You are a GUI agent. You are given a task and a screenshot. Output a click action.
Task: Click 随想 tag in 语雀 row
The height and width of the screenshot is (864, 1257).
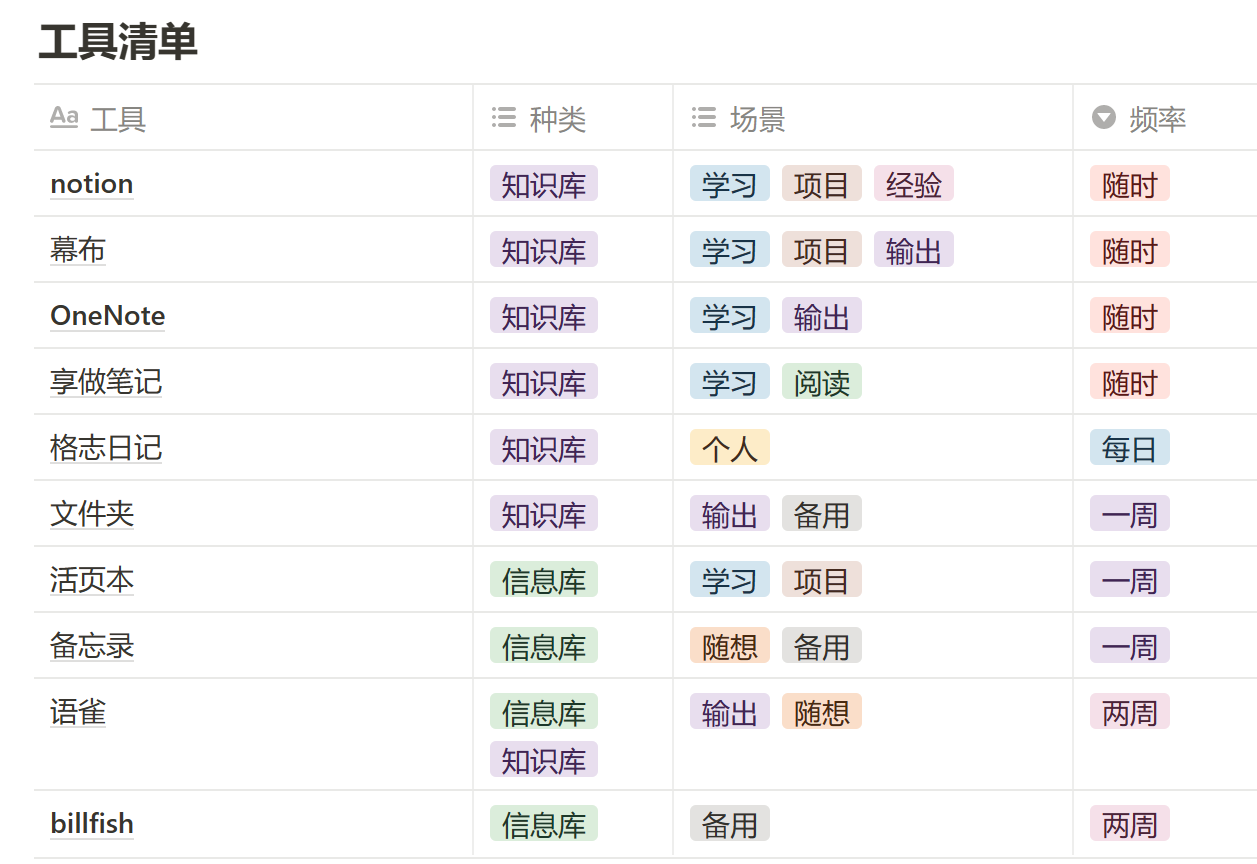pyautogui.click(x=822, y=712)
